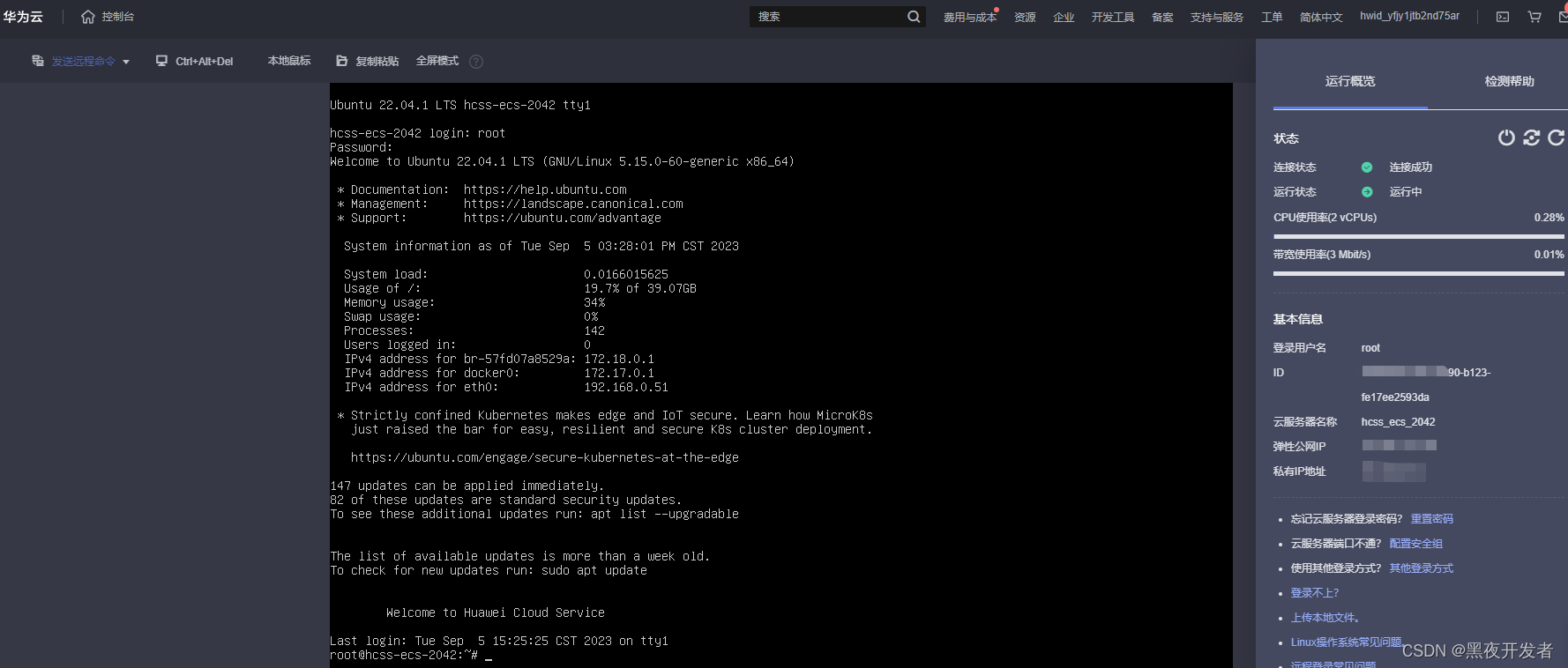Click the login username value root

point(1370,348)
